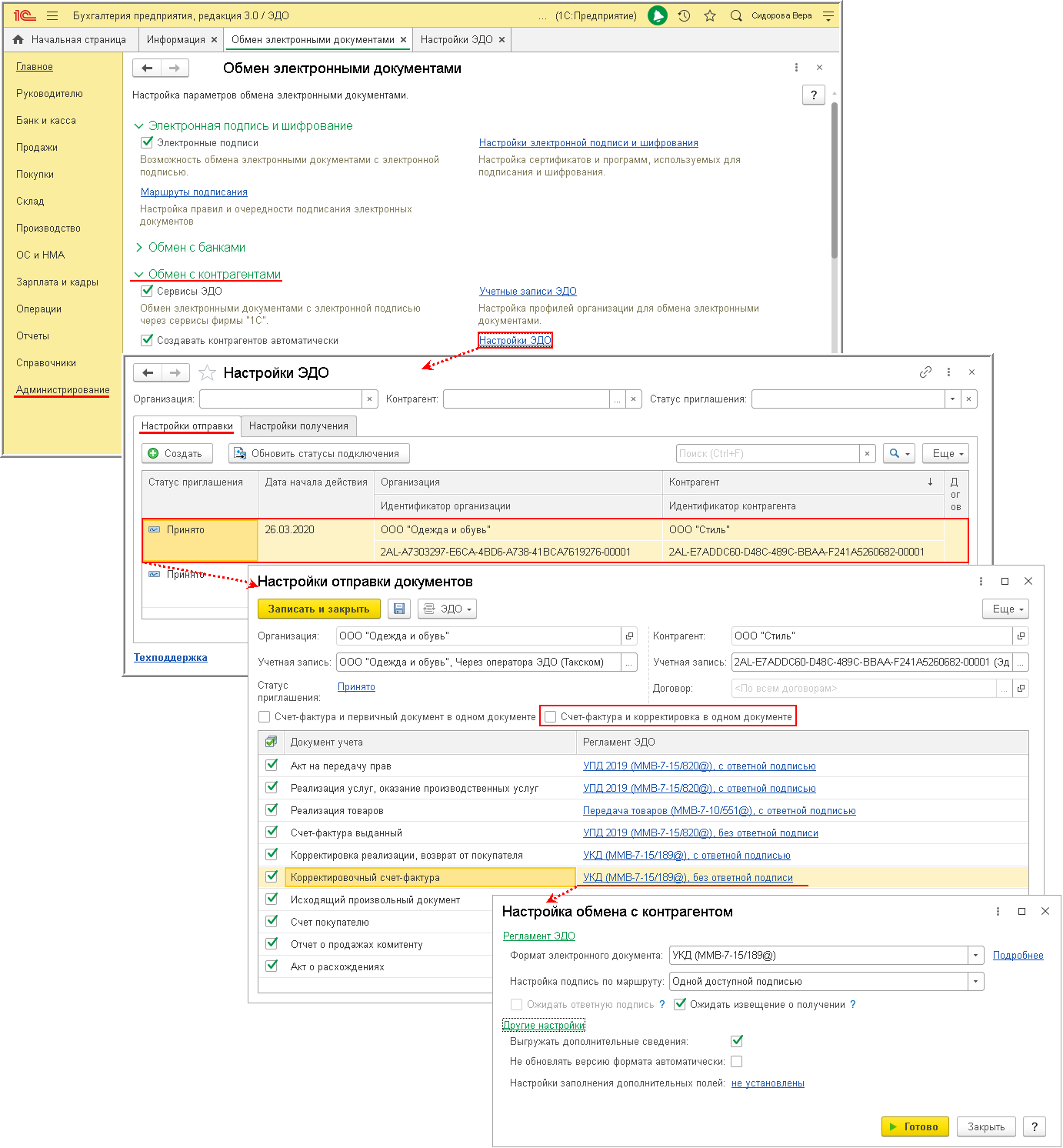Image resolution: width=1063 pixels, height=1148 pixels.
Task: Open the history clock icon
Action: (684, 15)
